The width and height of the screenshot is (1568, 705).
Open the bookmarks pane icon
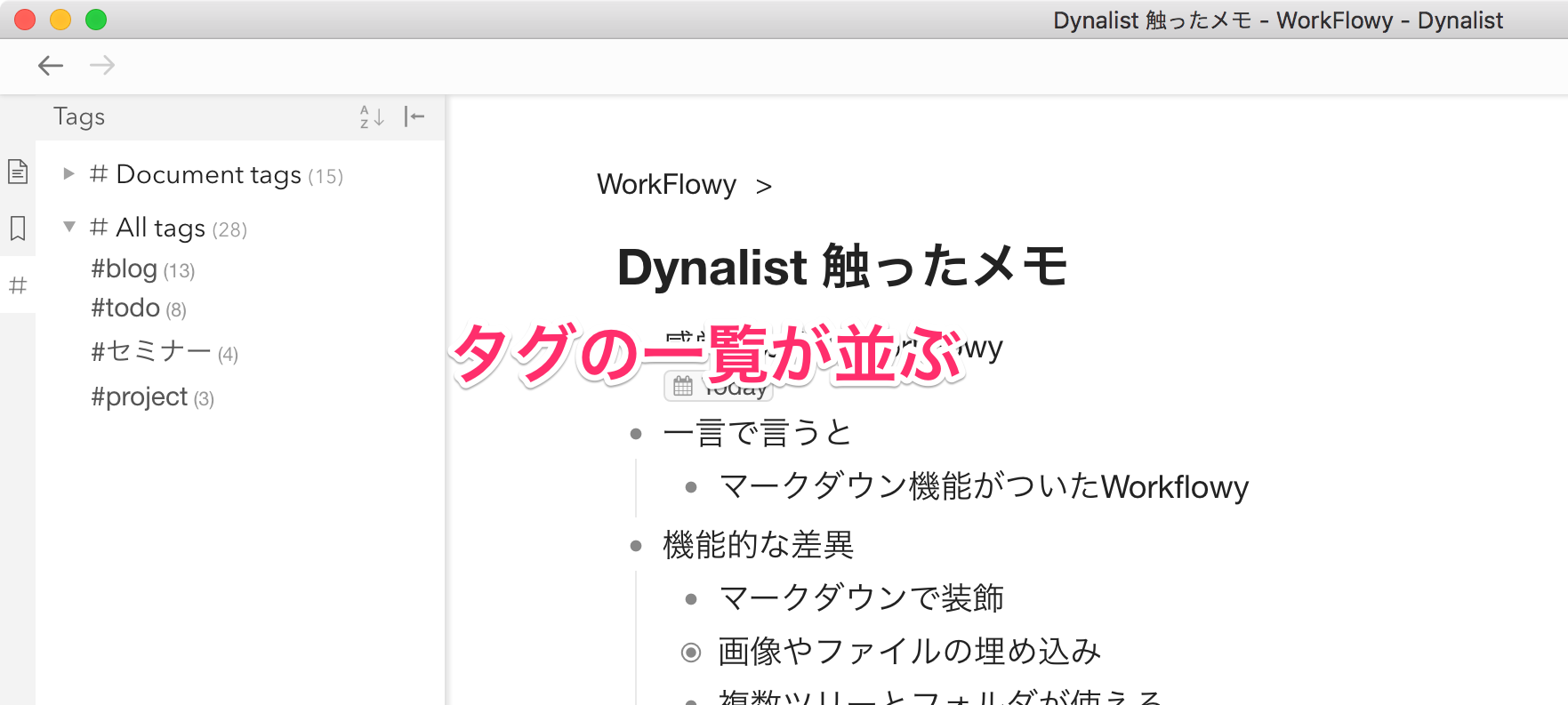[x=18, y=228]
